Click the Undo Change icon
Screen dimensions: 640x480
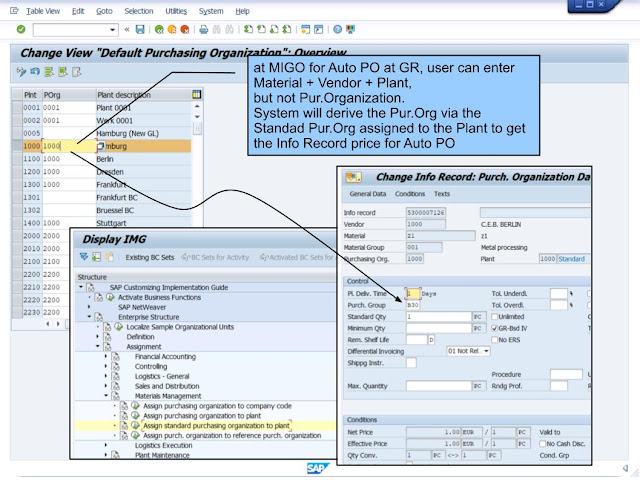tap(35, 72)
